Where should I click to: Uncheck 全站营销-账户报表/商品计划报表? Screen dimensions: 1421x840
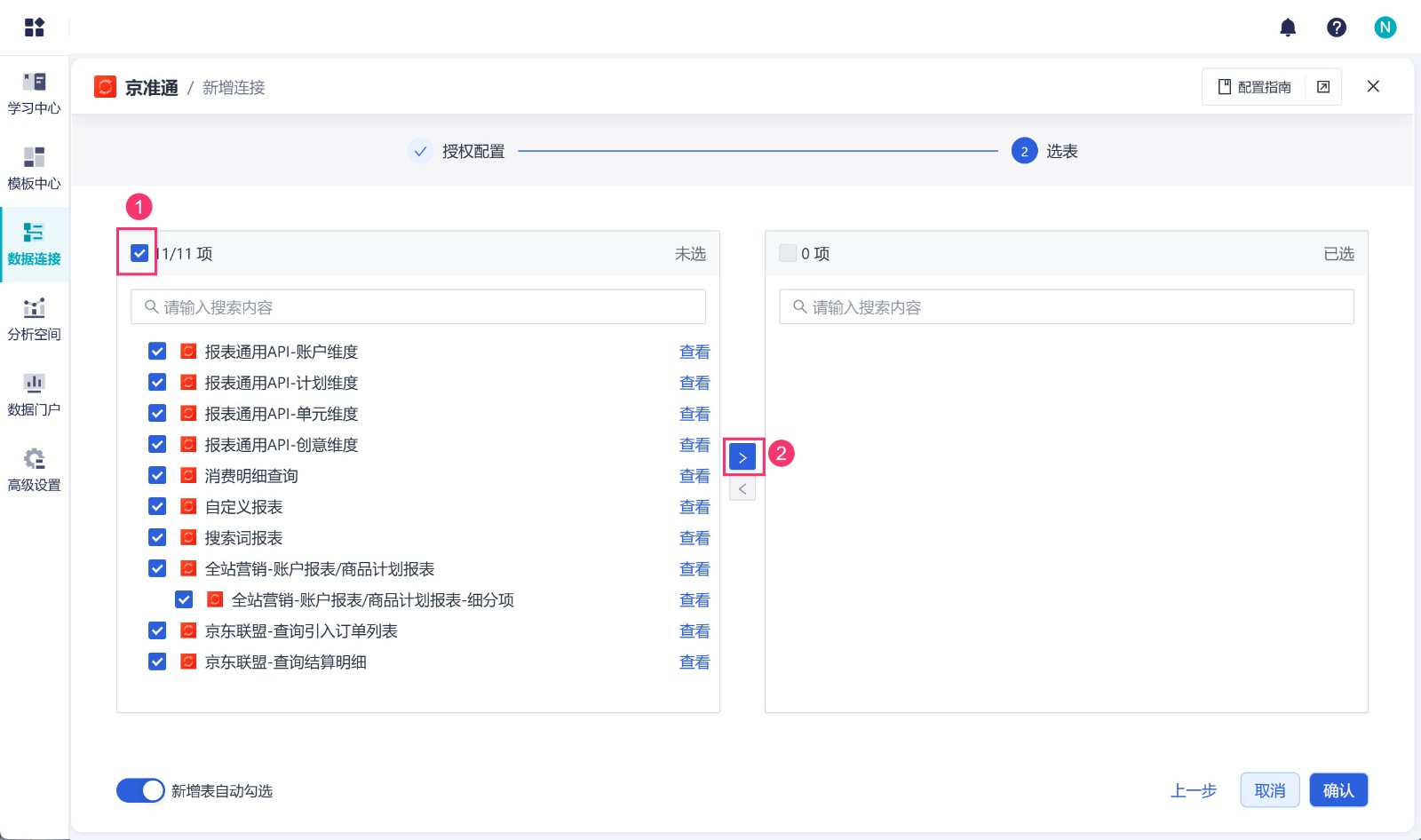[157, 568]
